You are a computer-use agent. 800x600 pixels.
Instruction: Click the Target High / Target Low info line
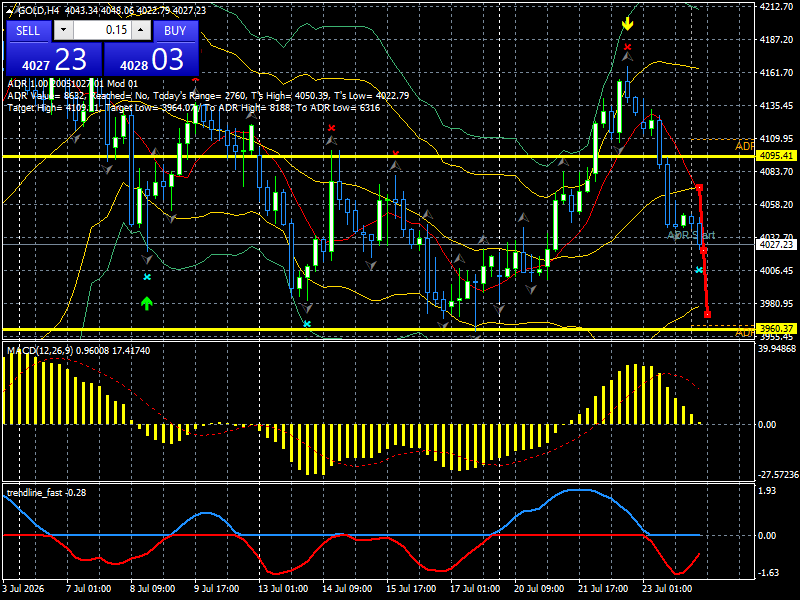point(193,108)
